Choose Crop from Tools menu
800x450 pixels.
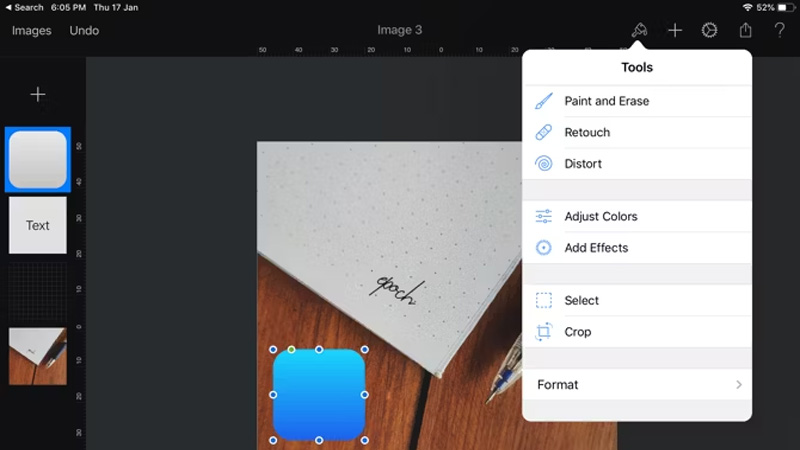(x=637, y=332)
